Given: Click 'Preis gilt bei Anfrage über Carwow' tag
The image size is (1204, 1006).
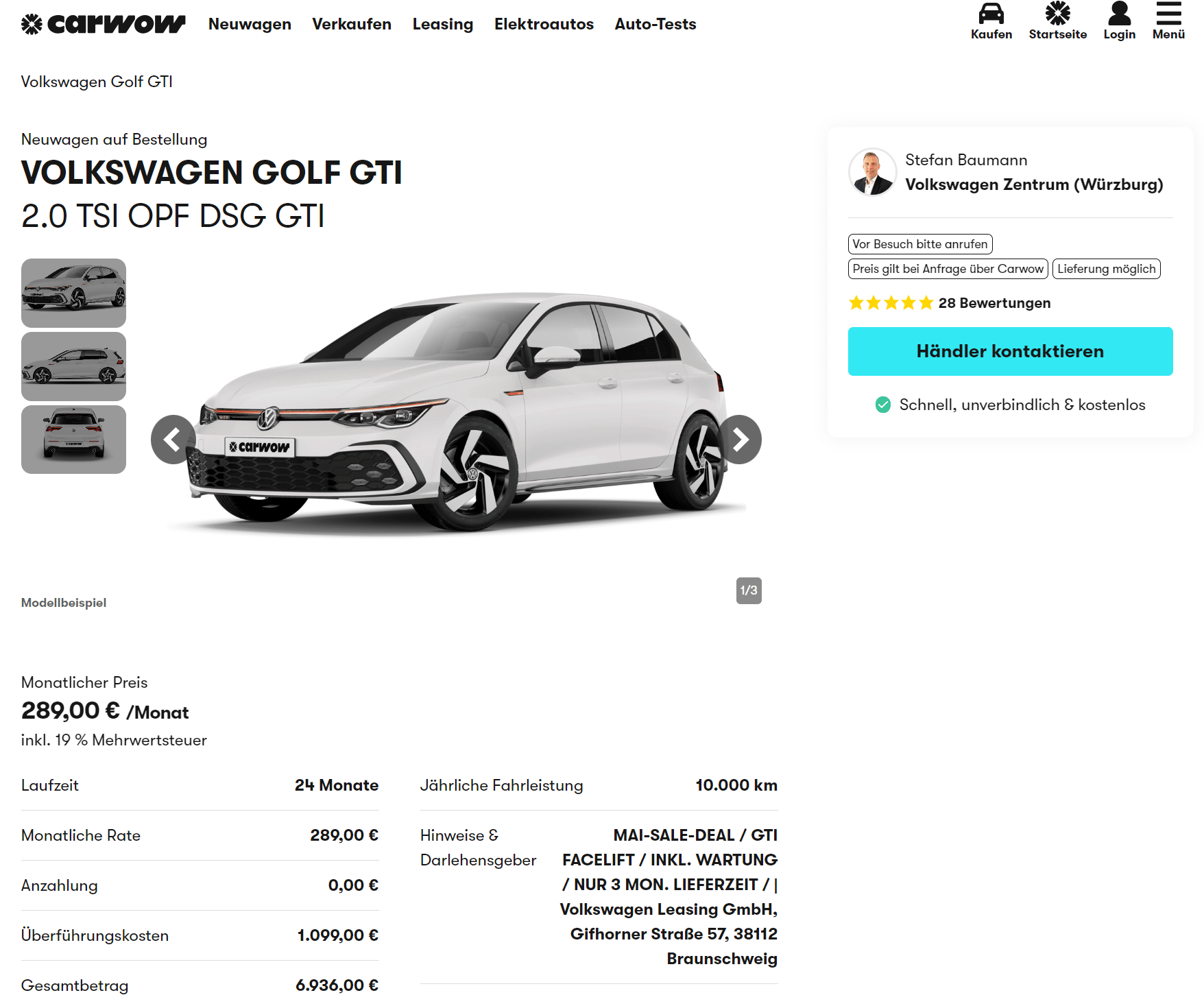Looking at the screenshot, I should (x=948, y=269).
